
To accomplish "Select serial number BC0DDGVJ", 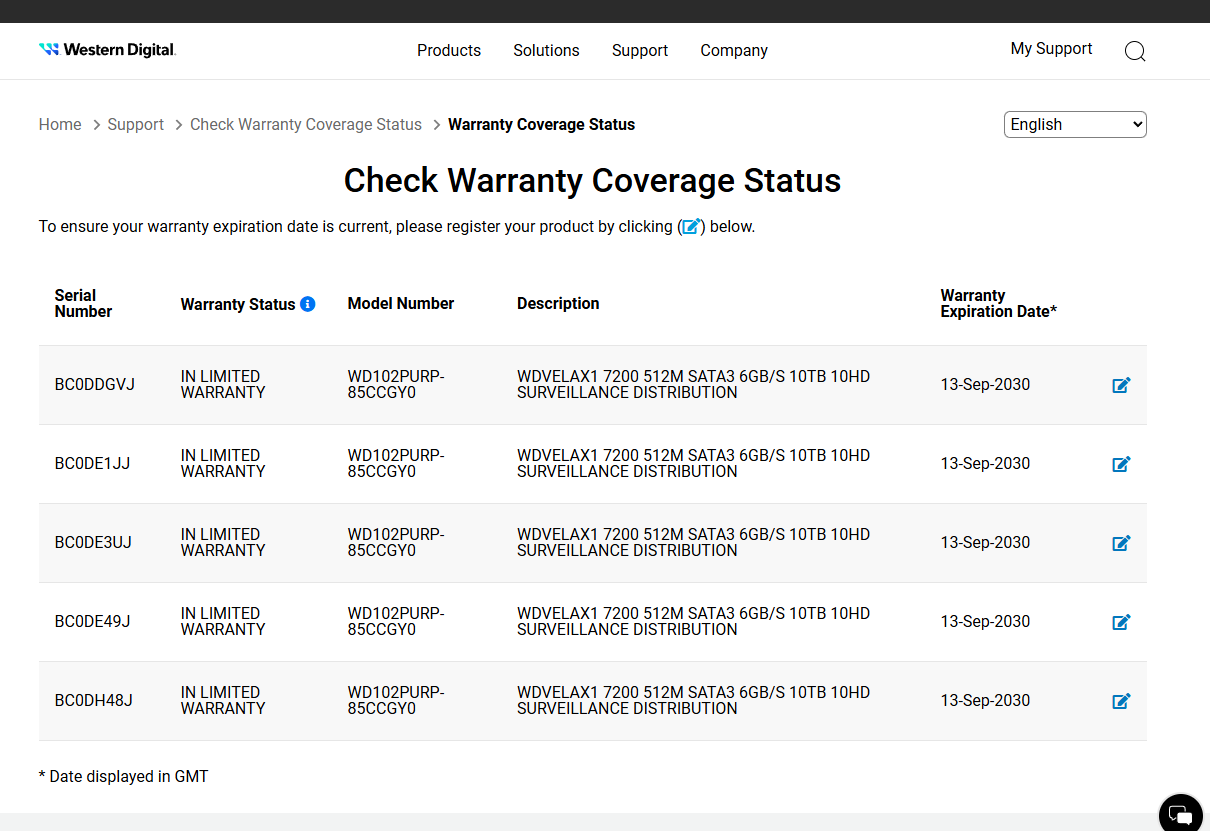I will coord(95,385).
